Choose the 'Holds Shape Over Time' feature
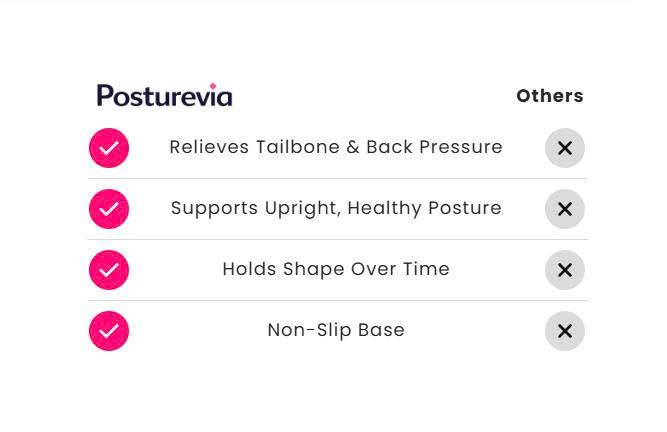The image size is (667, 432). tap(336, 269)
